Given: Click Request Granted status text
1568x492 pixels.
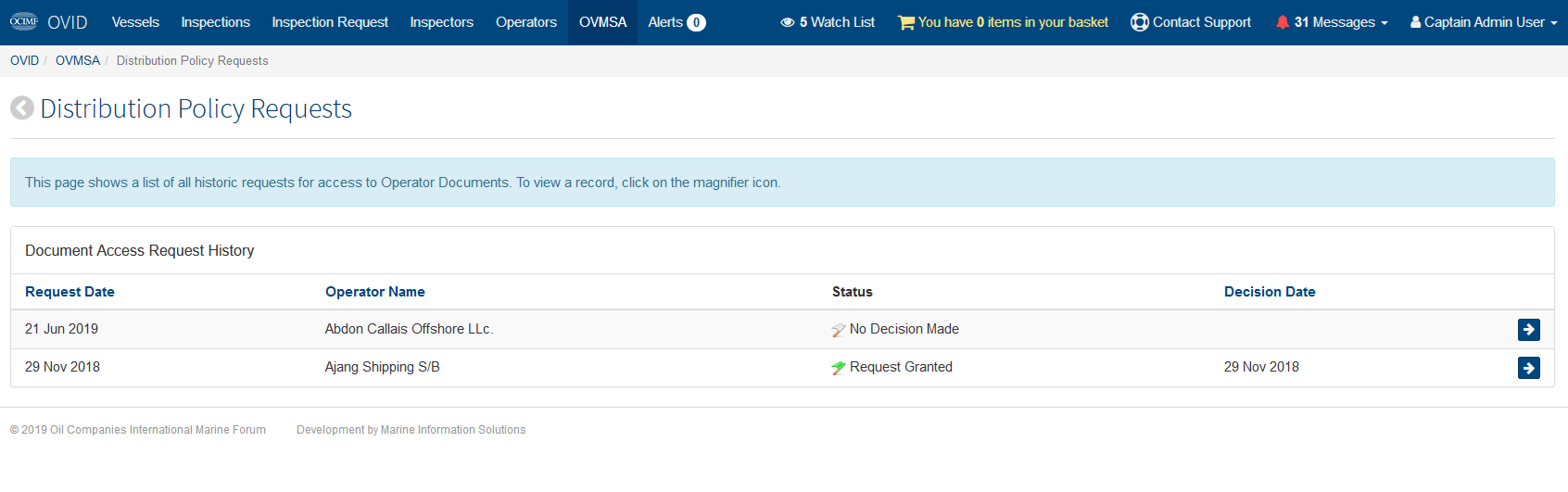Looking at the screenshot, I should [x=901, y=367].
